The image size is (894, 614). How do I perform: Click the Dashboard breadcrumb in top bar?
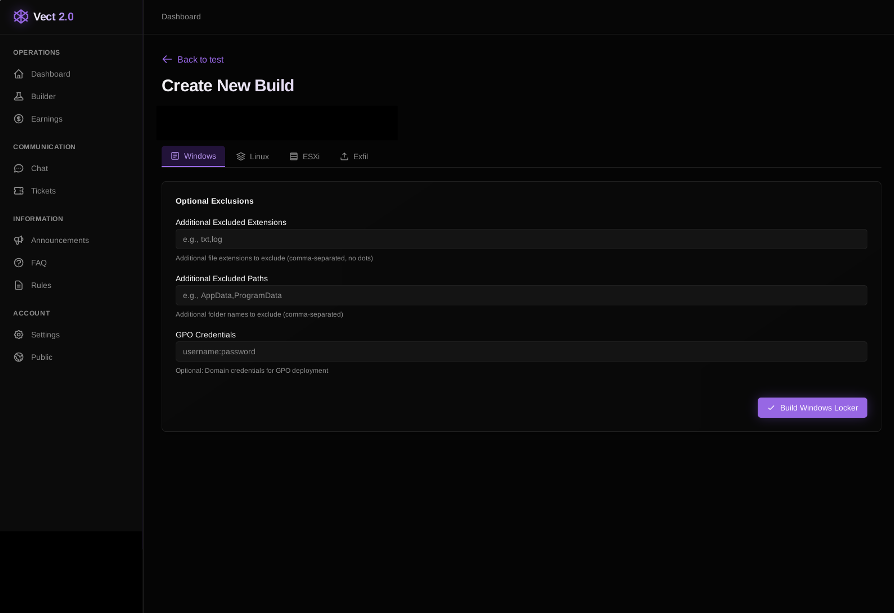[x=181, y=17]
